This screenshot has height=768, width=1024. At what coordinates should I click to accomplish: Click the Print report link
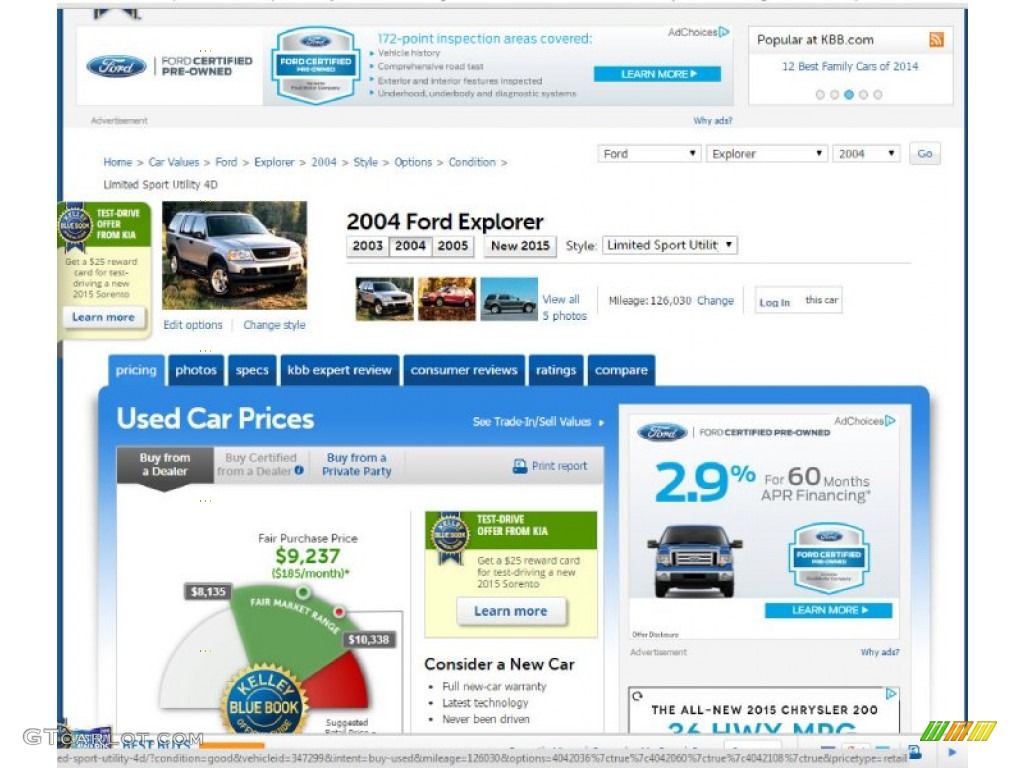559,466
